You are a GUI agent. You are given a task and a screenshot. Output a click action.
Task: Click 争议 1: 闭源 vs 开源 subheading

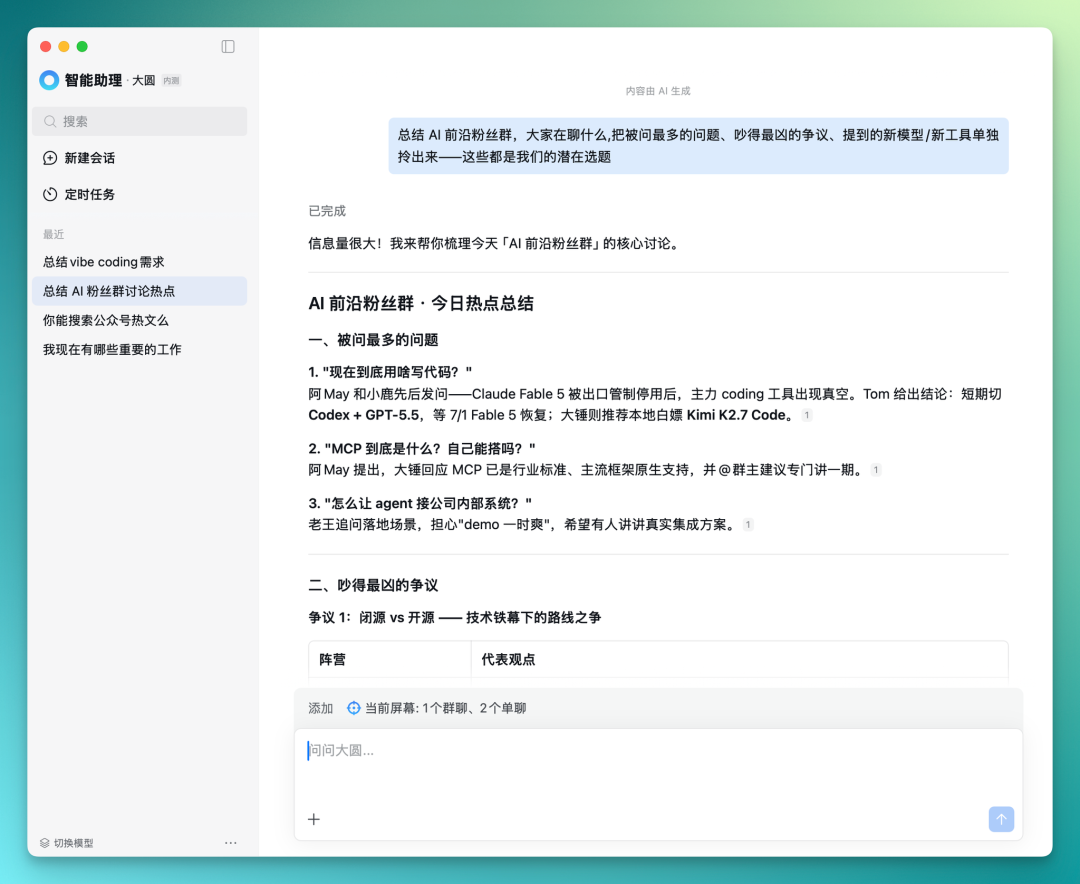click(x=455, y=617)
